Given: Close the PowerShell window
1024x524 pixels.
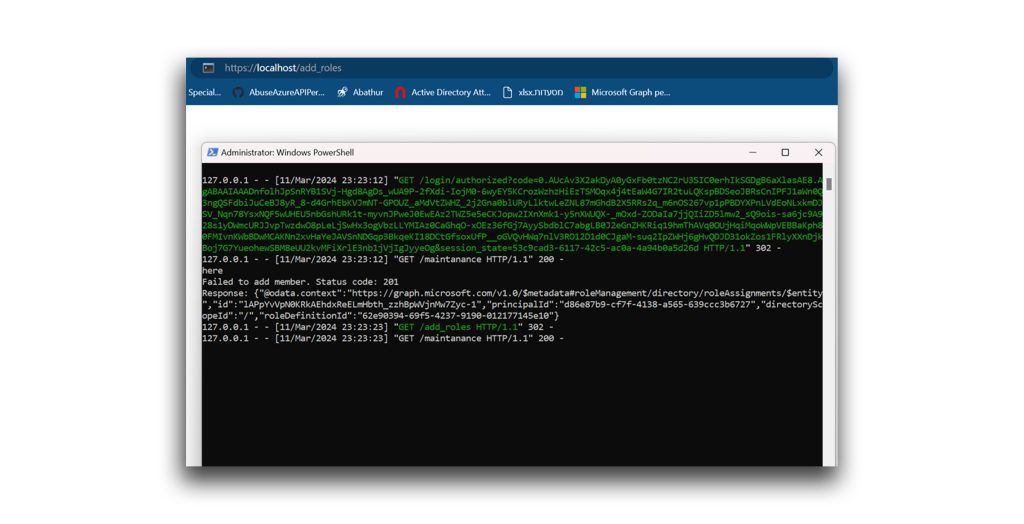Looking at the screenshot, I should tap(818, 152).
